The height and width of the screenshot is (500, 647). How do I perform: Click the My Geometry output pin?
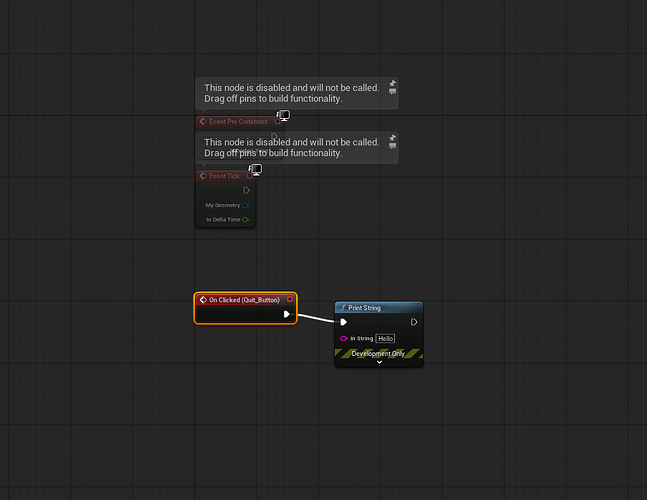pos(246,205)
